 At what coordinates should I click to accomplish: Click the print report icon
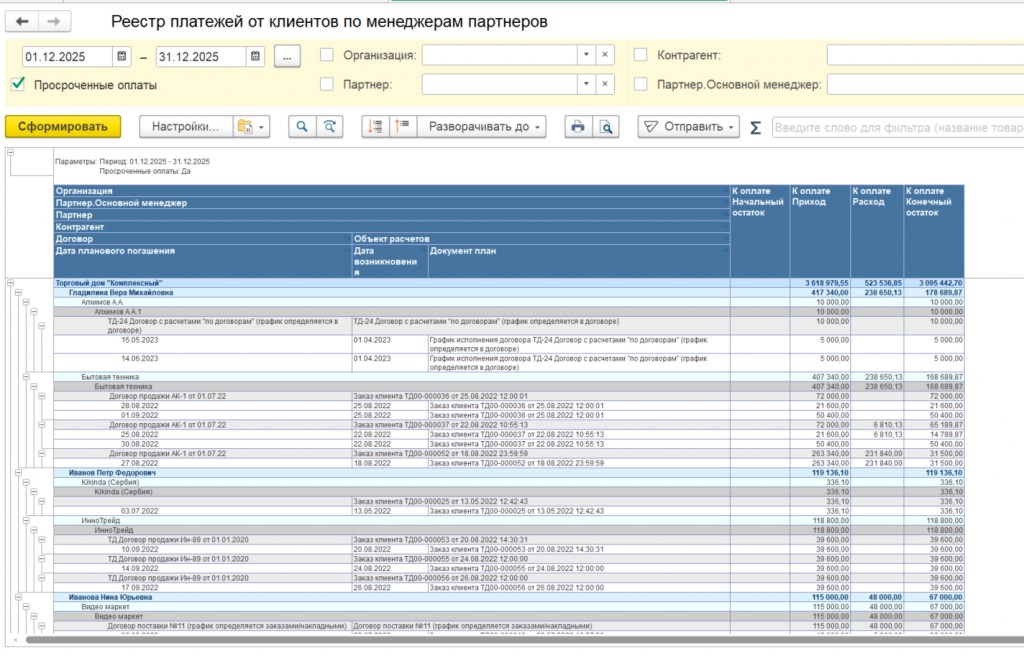(x=577, y=127)
